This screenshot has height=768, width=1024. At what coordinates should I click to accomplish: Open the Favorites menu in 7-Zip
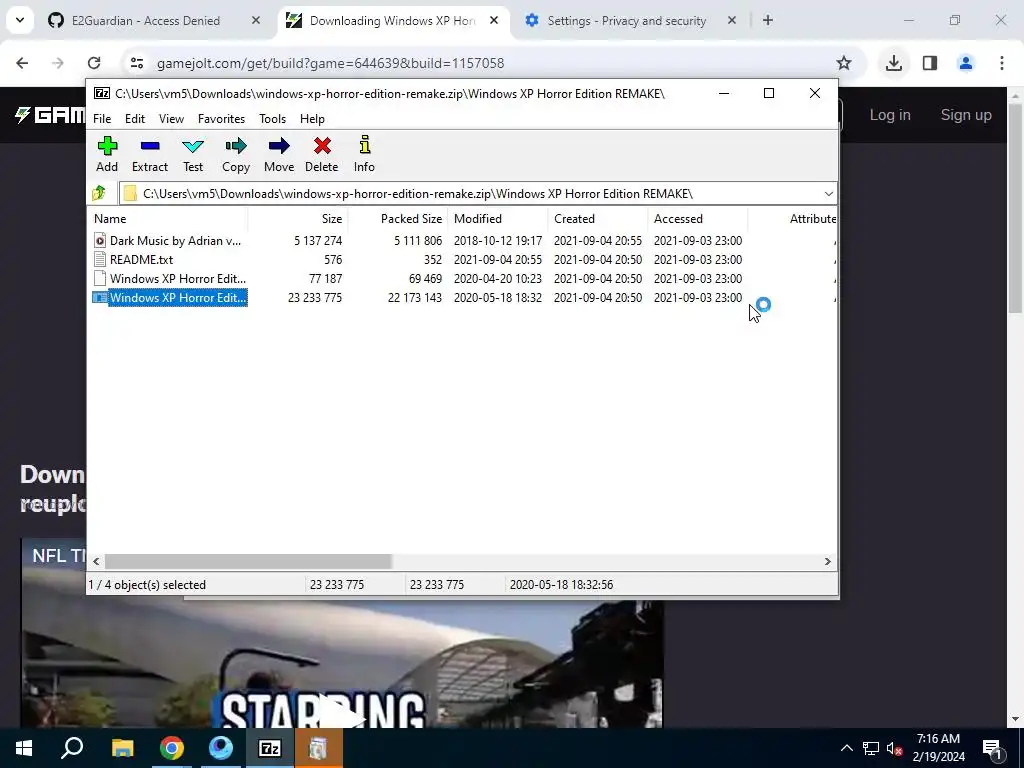coord(221,119)
